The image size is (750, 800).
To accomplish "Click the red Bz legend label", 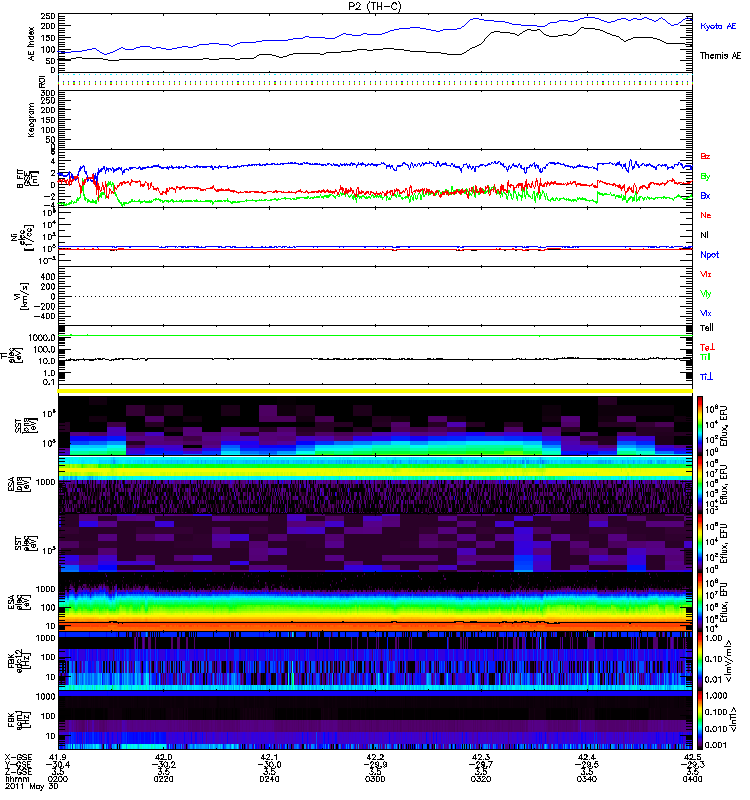I will 705,156.
